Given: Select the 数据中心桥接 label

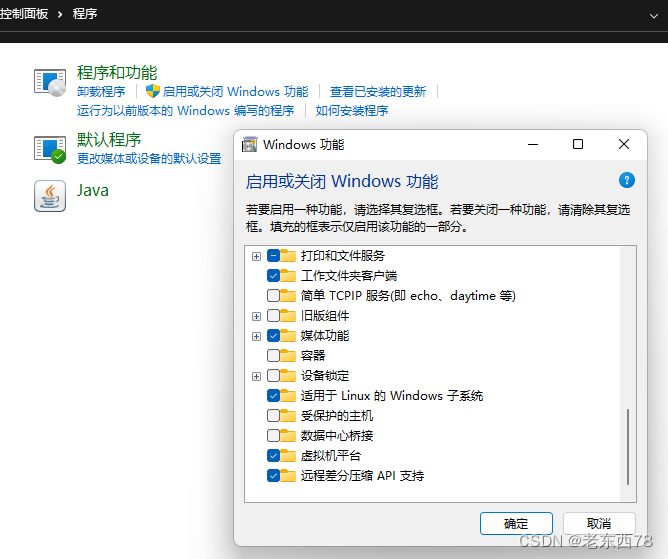Looking at the screenshot, I should tap(337, 436).
